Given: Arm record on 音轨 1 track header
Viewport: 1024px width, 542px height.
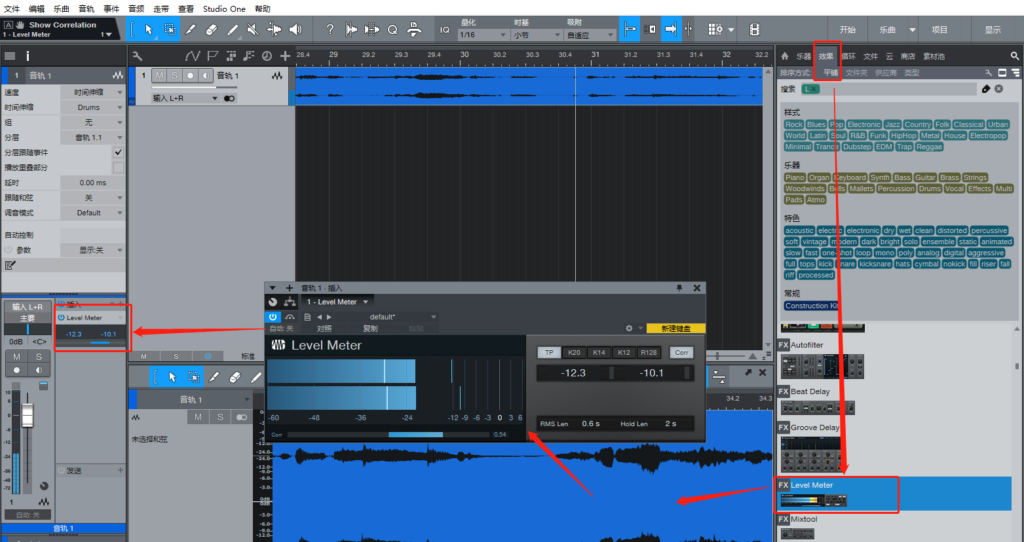Looking at the screenshot, I should click(190, 76).
